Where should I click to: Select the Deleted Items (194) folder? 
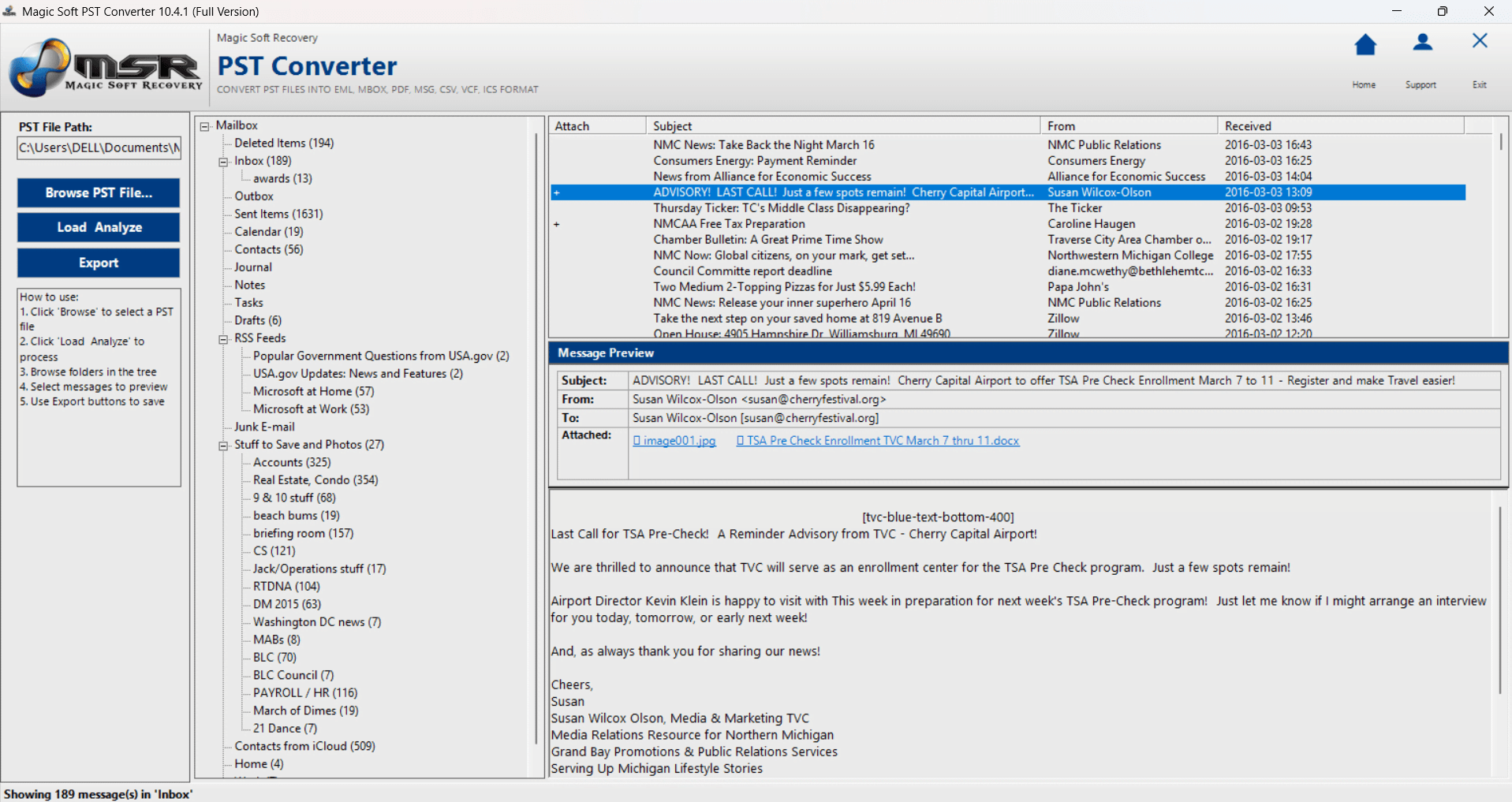[284, 143]
